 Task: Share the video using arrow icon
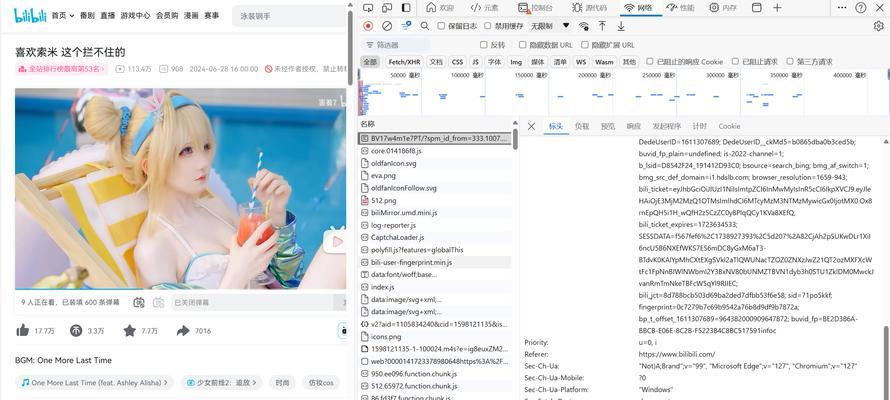pos(183,330)
